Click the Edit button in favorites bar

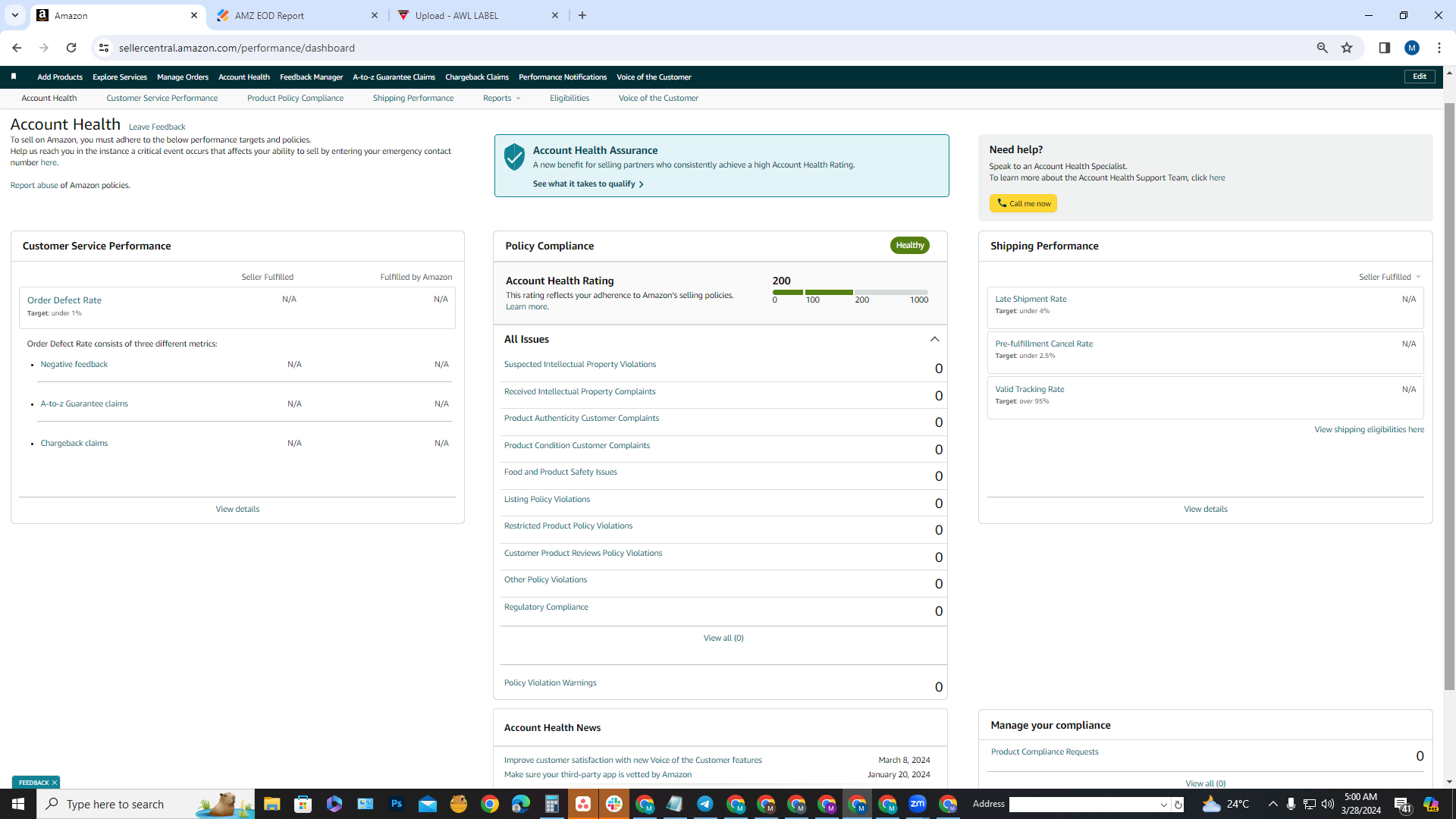(1420, 77)
